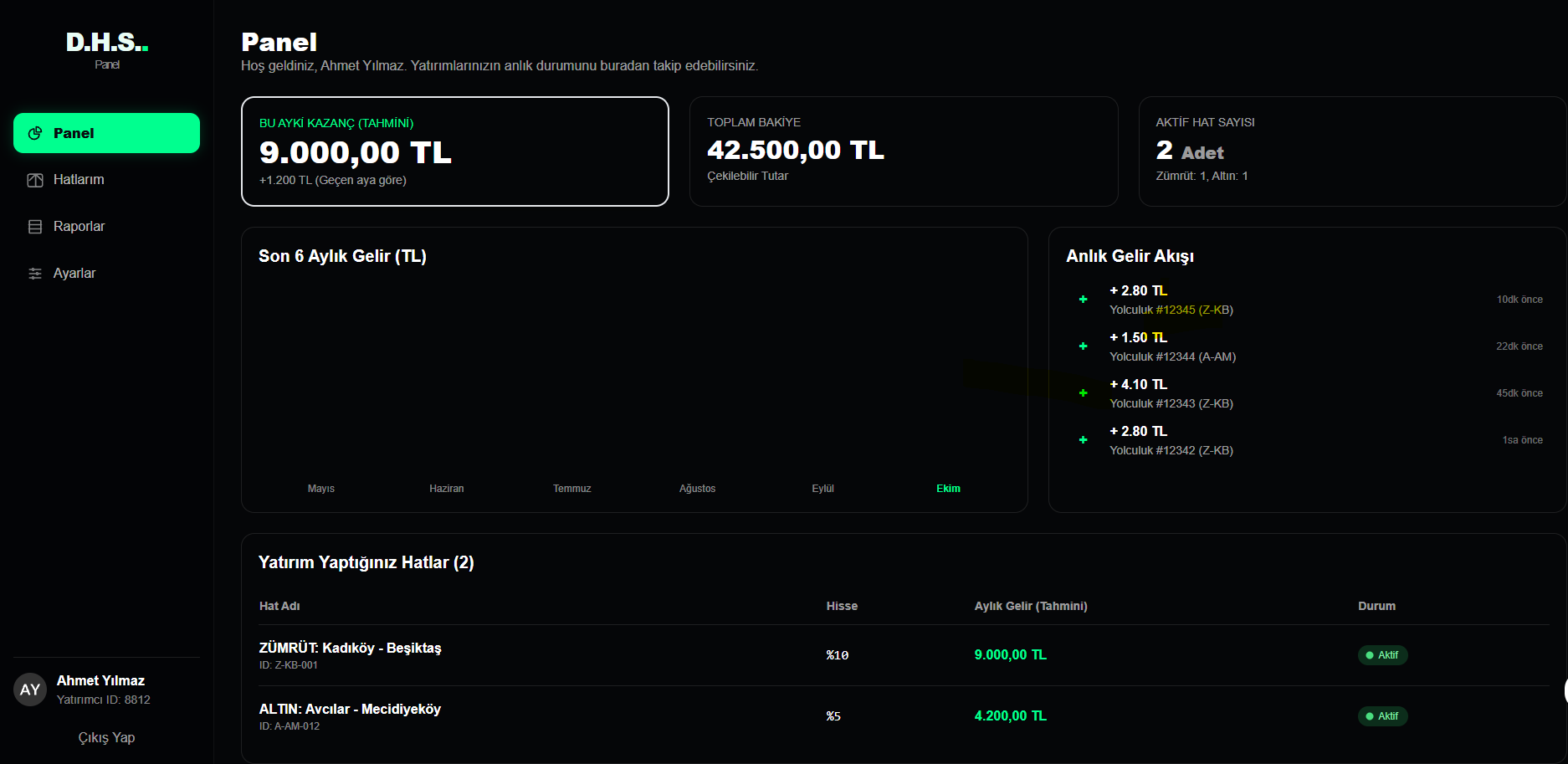Image resolution: width=1568 pixels, height=764 pixels.
Task: Click the Hatlarım sidebar icon
Action: 35,180
